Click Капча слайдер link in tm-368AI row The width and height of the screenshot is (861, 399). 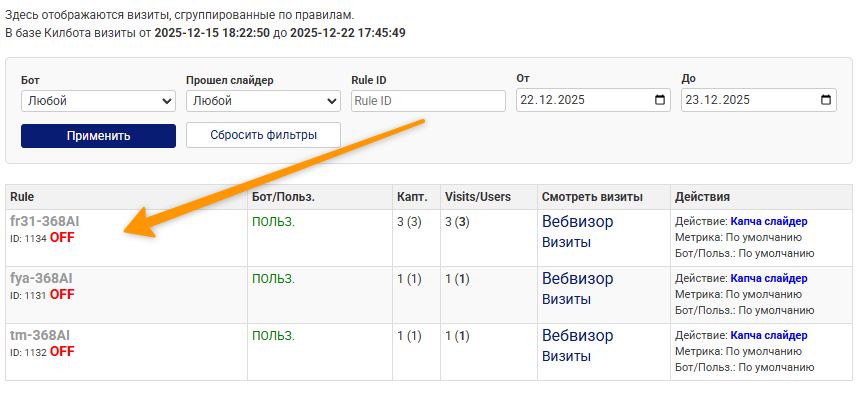769,335
